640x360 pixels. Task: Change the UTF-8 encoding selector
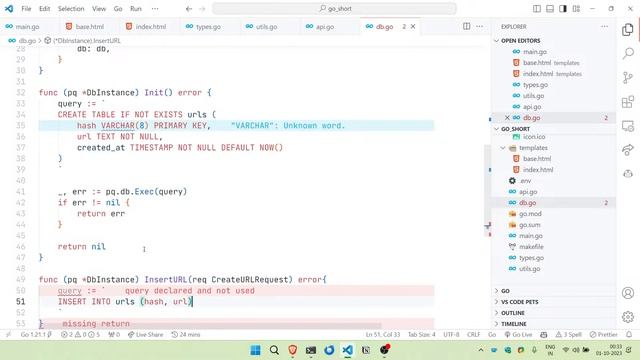[451, 334]
